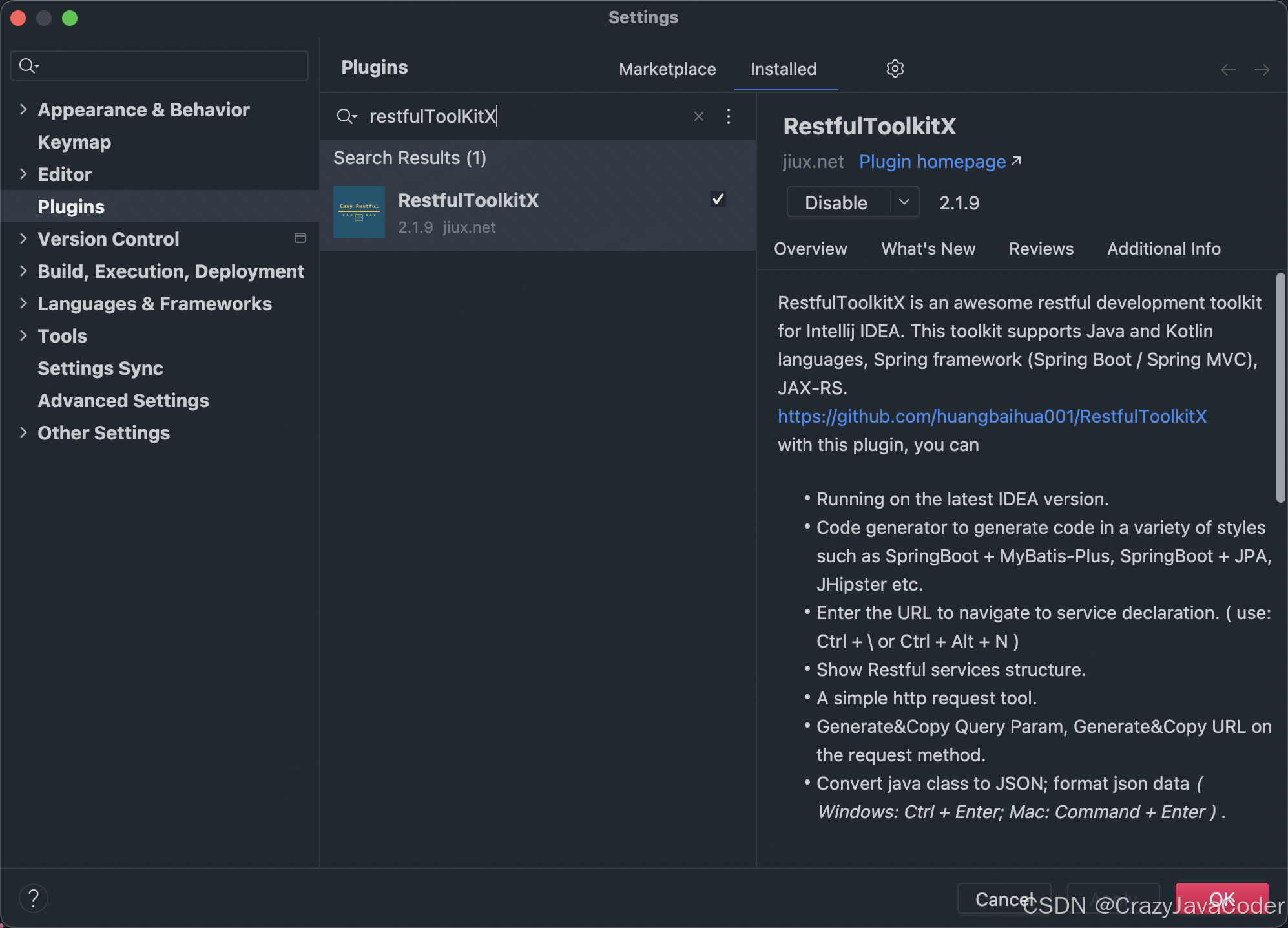Click the plugin description scrollbar
This screenshot has width=1288, height=928.
[1280, 388]
